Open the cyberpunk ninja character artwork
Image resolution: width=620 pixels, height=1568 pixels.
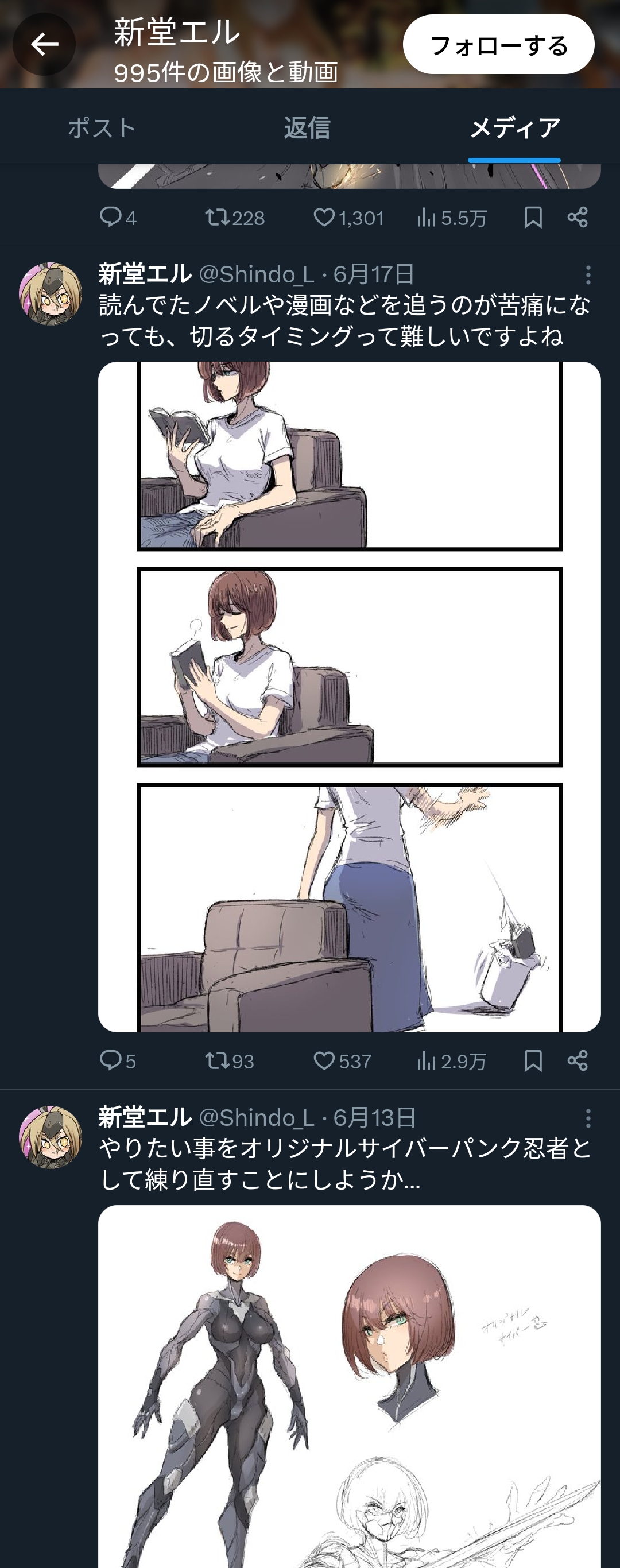coord(349,1388)
